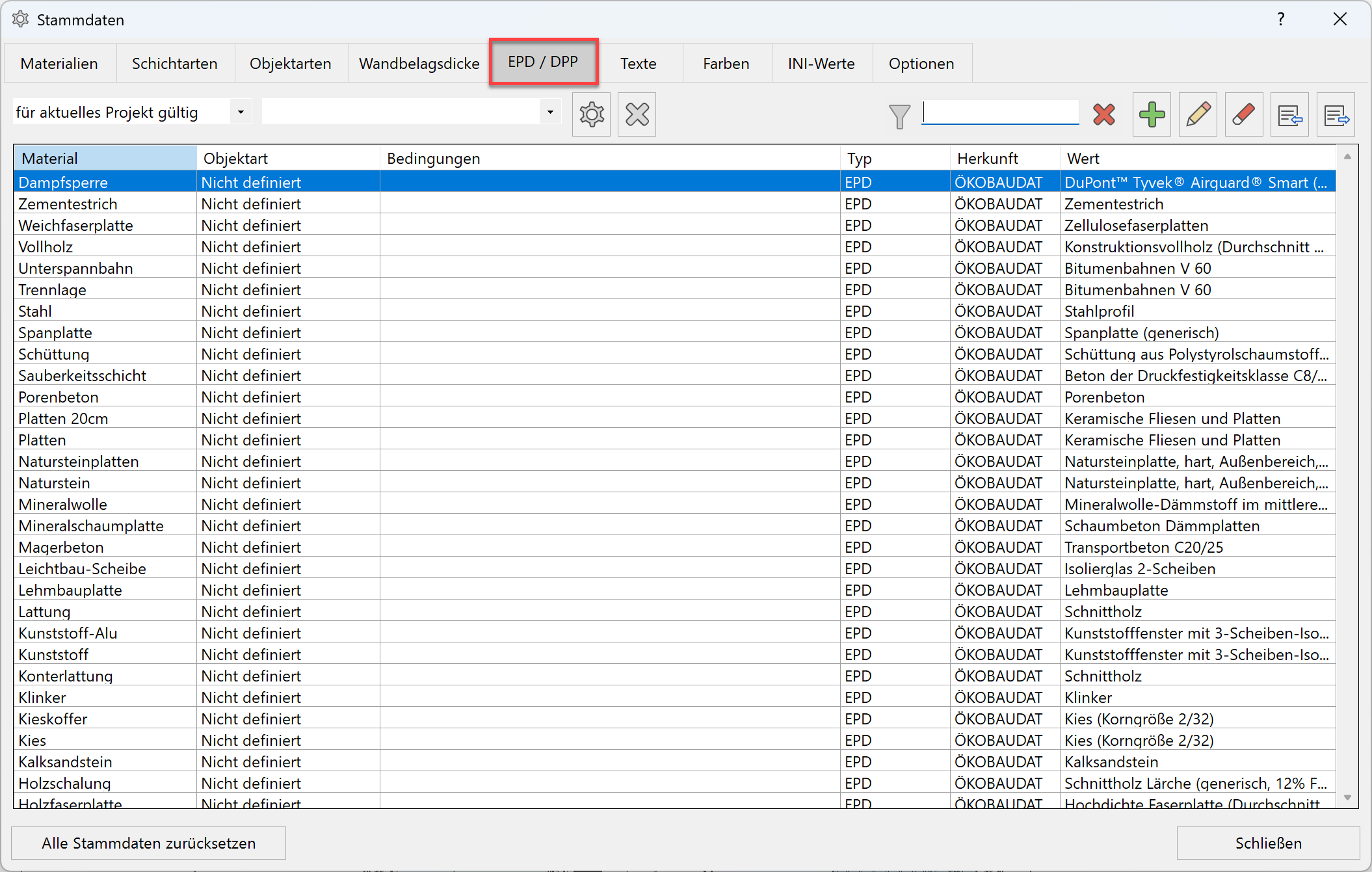Click the 'Isolierglas 2-Scheiben' value cell
The height and width of the screenshot is (872, 1372).
pos(1198,569)
